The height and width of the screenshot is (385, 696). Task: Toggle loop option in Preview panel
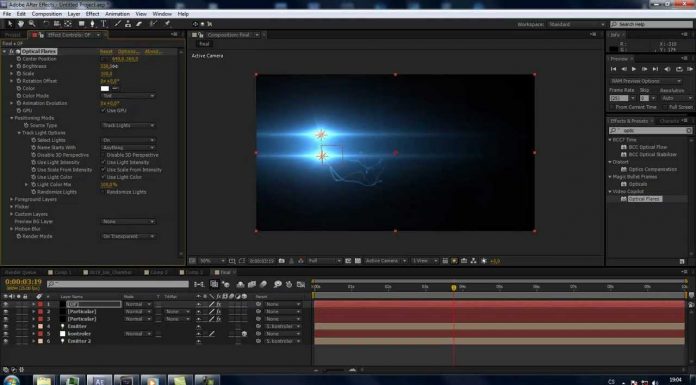[679, 69]
